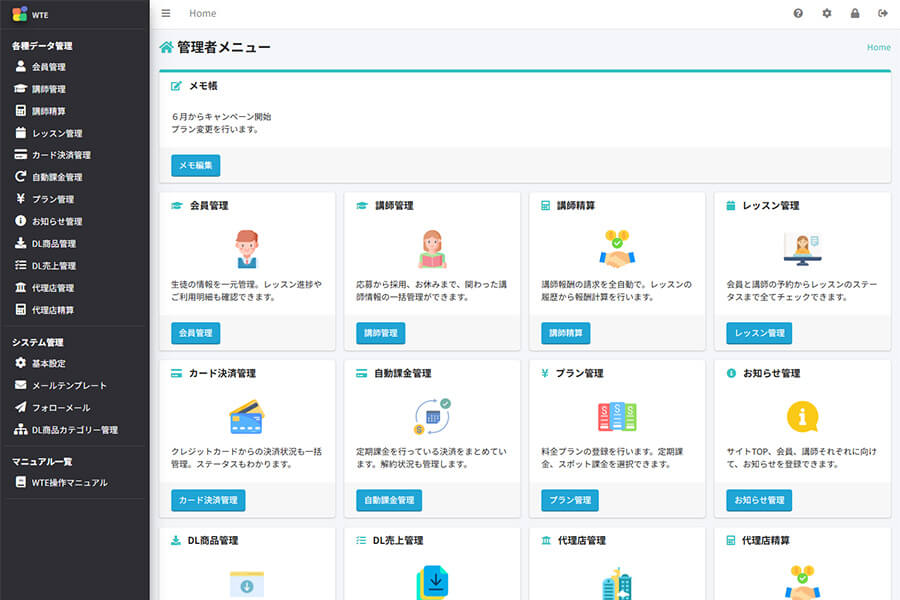Screen dimensions: 900x600
Task: Click the フォローメール paper plane icon
Action: [x=22, y=407]
